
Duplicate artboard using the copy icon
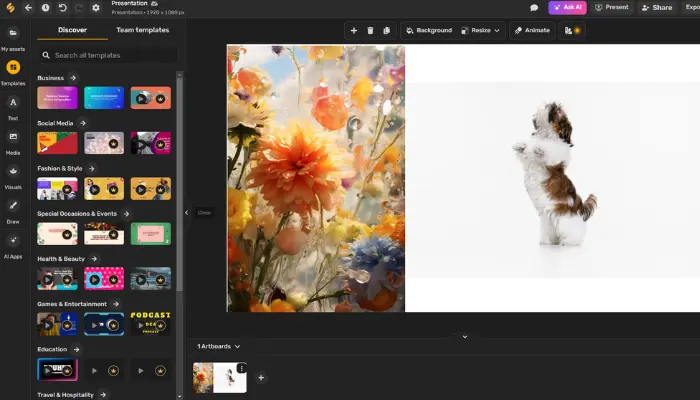pyautogui.click(x=387, y=31)
